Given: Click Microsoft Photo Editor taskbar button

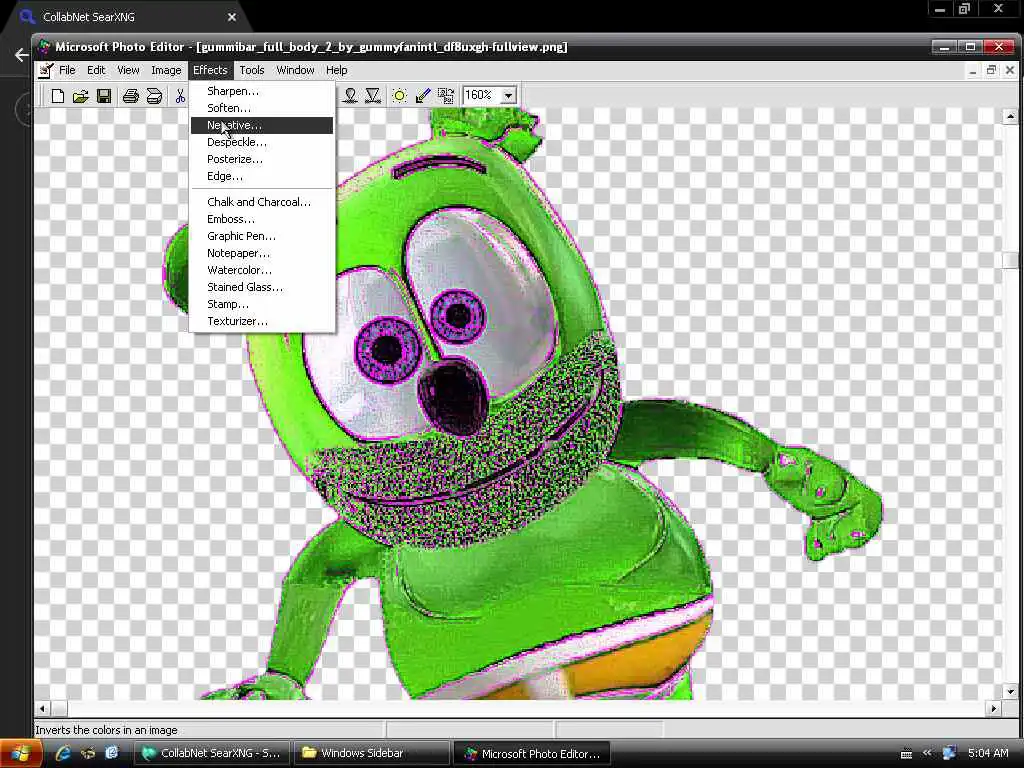Looking at the screenshot, I should [x=531, y=753].
